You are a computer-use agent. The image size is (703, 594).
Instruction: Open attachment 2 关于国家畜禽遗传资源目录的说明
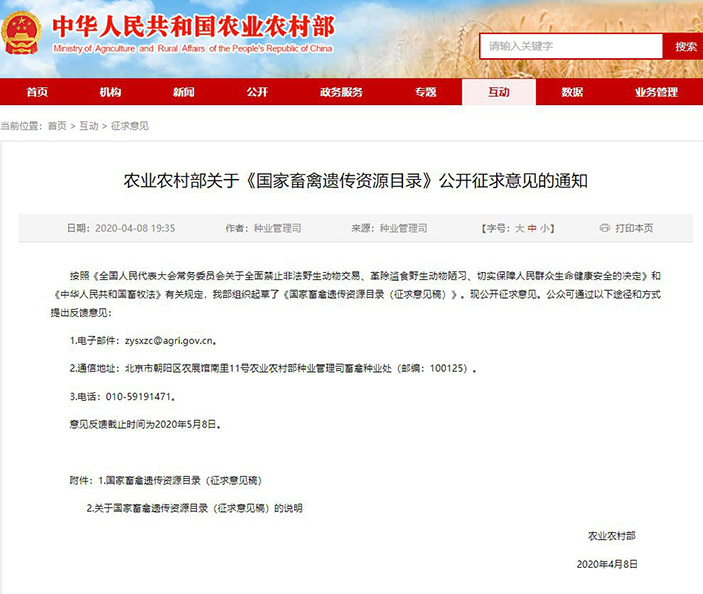(x=195, y=508)
